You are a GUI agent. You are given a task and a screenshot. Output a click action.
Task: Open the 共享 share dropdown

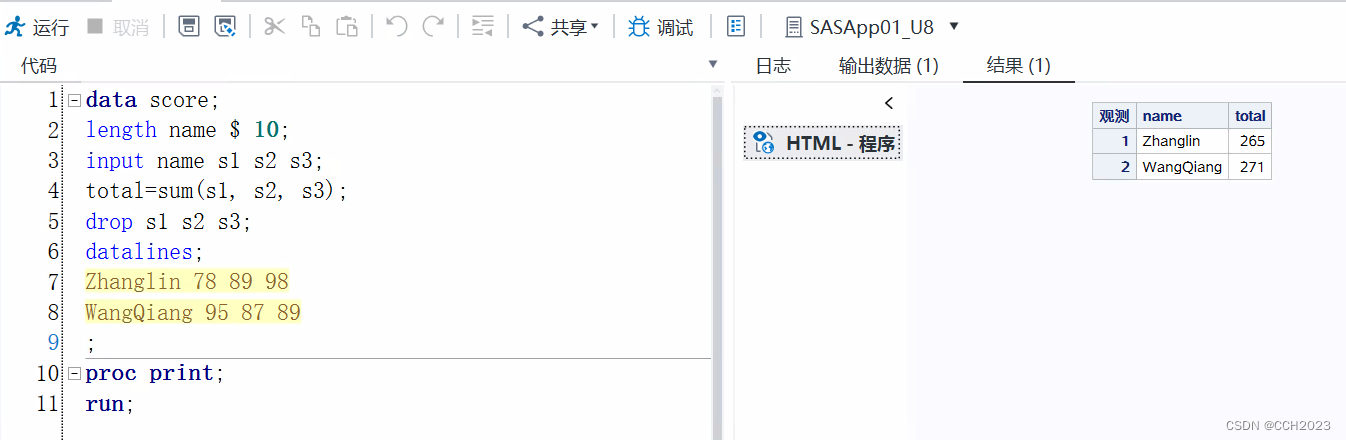[x=561, y=27]
